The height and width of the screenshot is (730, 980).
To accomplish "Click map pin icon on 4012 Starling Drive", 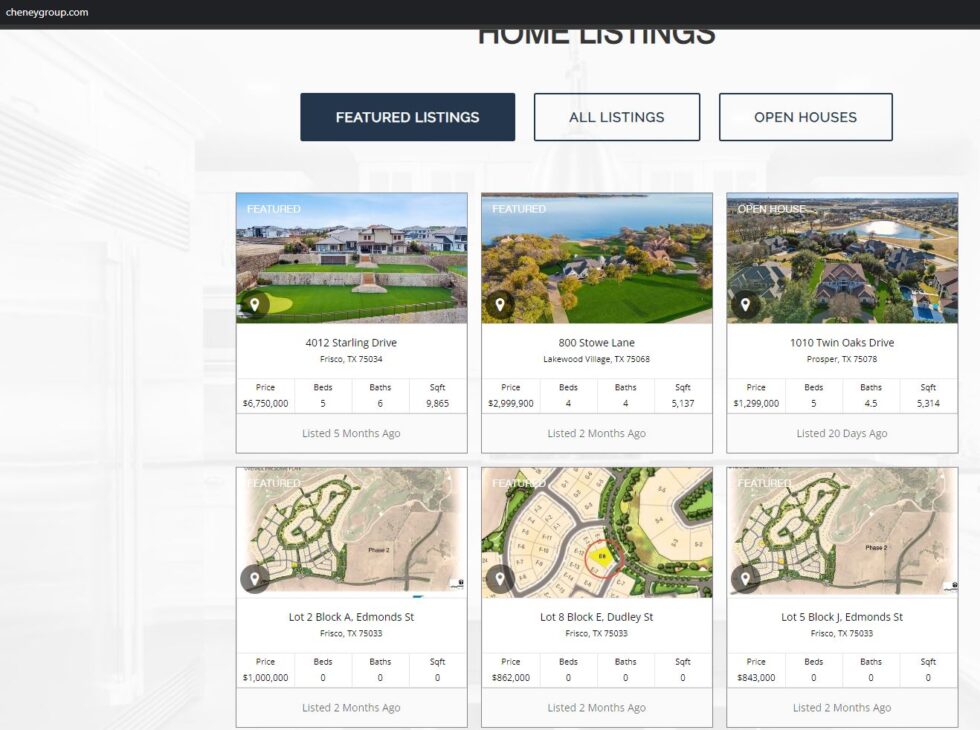I will 255,304.
